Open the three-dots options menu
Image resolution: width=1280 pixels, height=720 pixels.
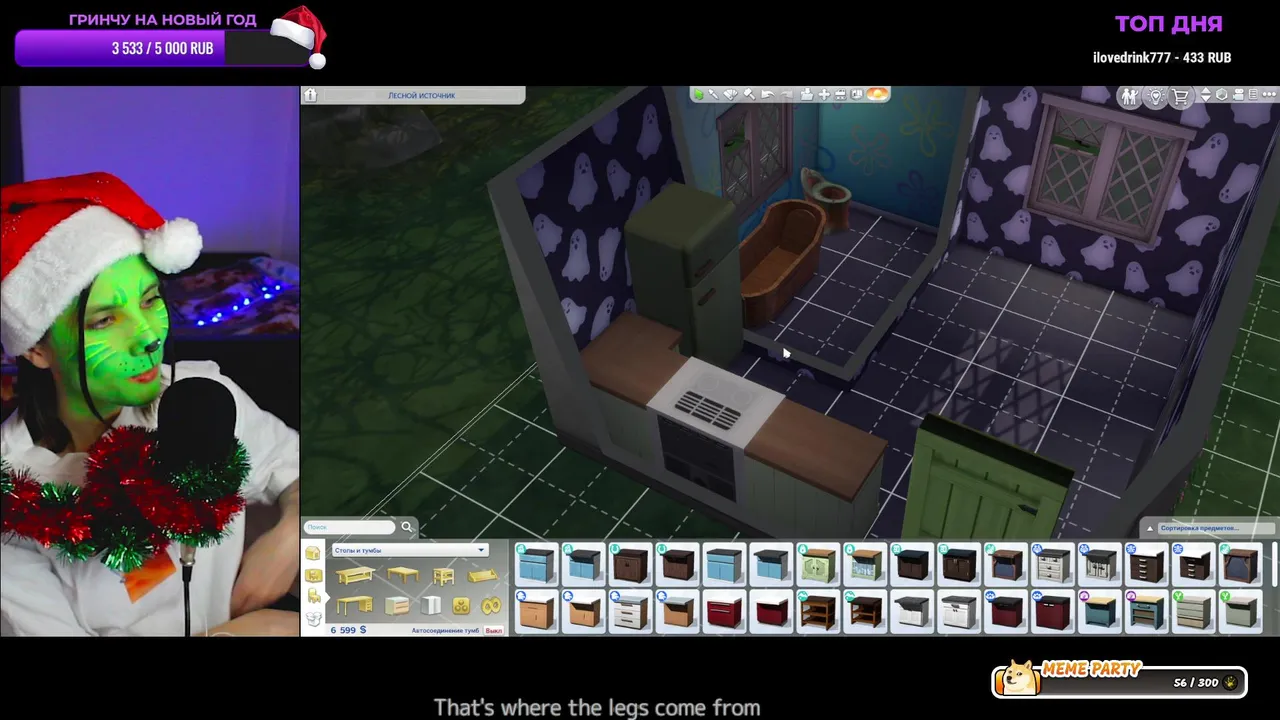tap(1269, 95)
